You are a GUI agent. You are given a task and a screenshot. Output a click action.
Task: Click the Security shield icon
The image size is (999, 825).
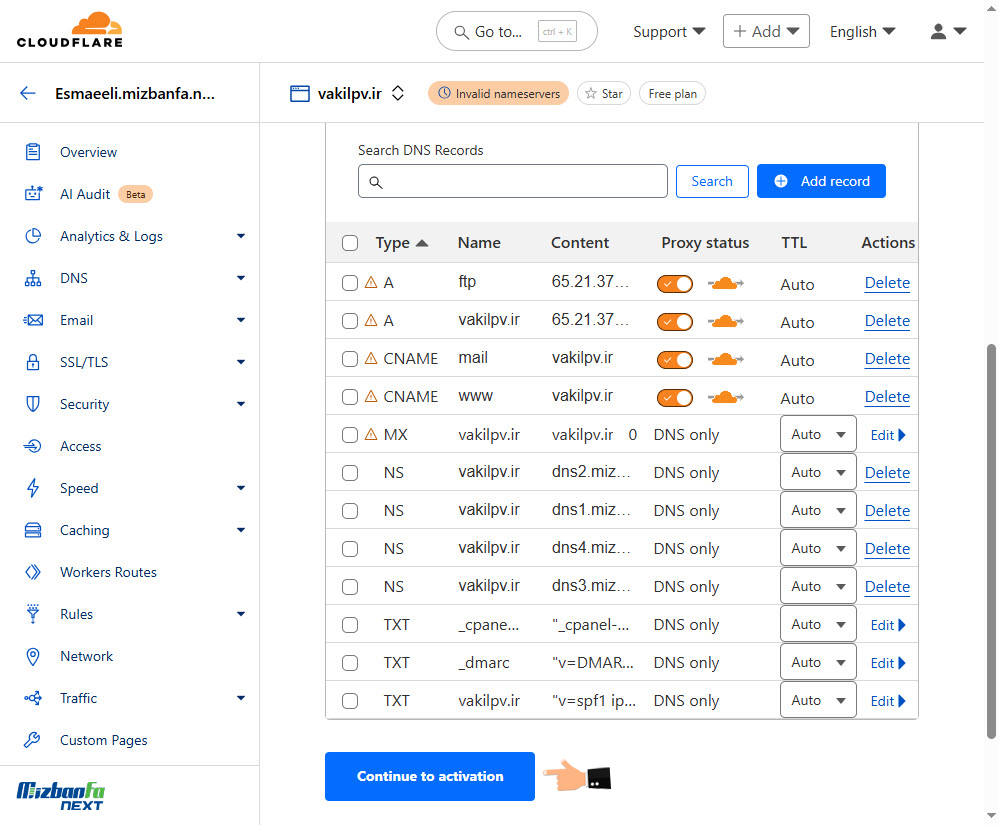(x=33, y=404)
